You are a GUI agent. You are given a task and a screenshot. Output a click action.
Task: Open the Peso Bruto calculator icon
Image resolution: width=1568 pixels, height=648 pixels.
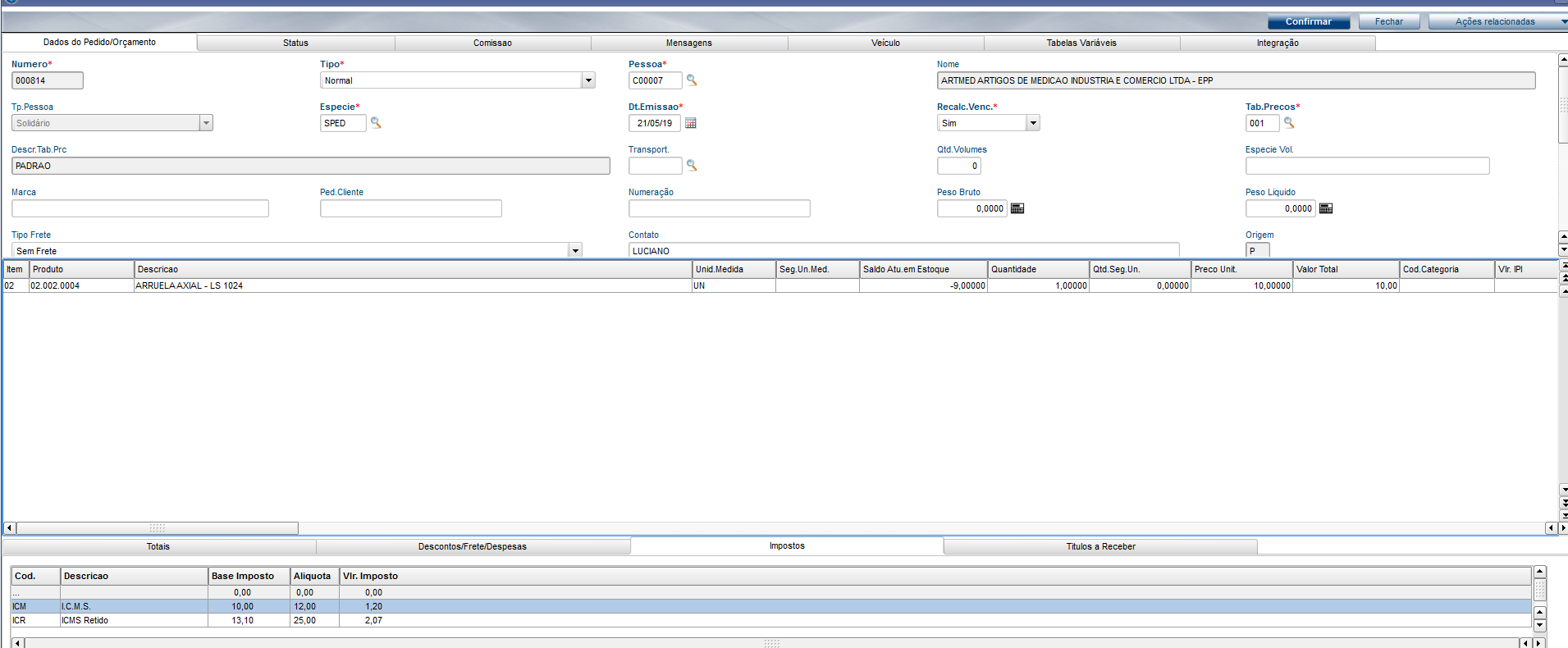point(1017,208)
